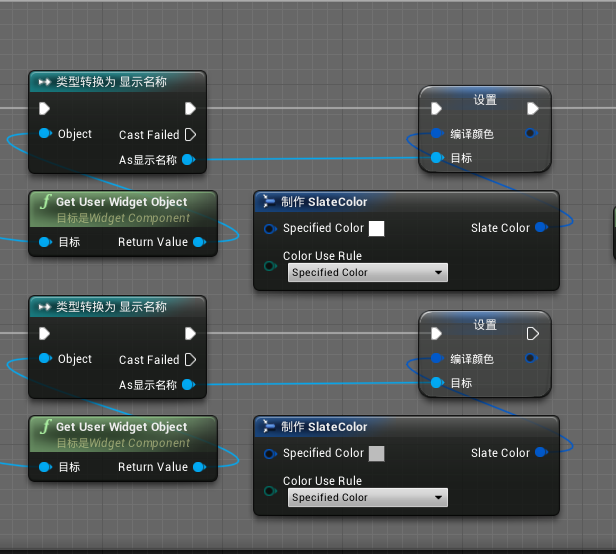This screenshot has width=616, height=554.
Task: Click exec input pin of upper cast node
Action: pos(44,108)
